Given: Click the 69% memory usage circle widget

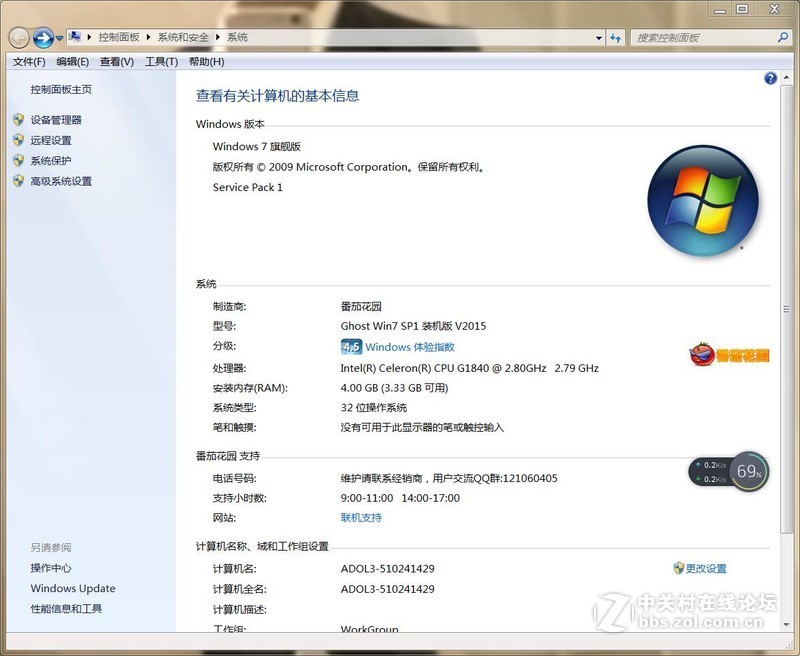Looking at the screenshot, I should (x=748, y=471).
